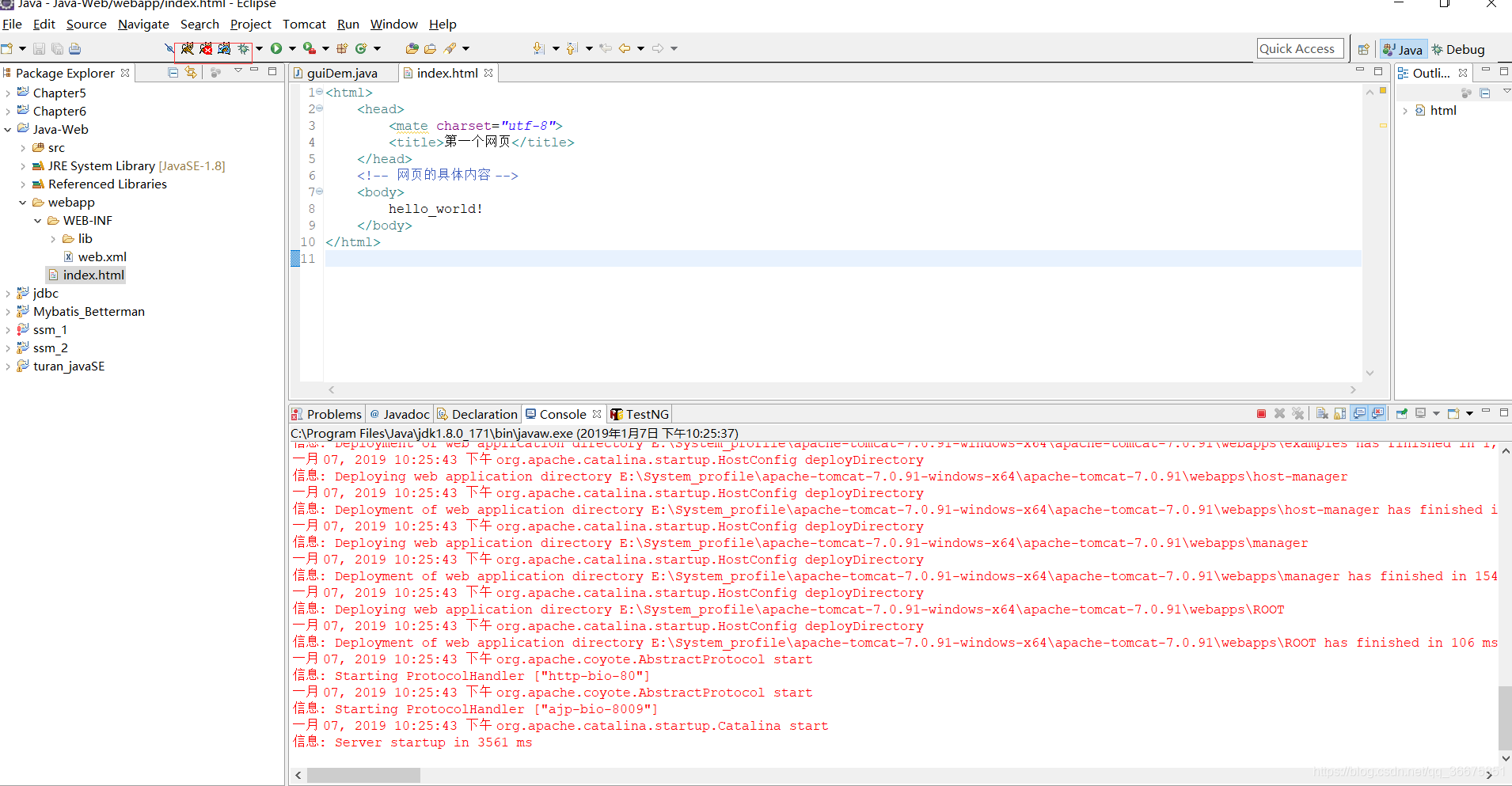This screenshot has width=1512, height=786.
Task: Click the Search flashlight toolbar icon
Action: pyautogui.click(x=450, y=48)
